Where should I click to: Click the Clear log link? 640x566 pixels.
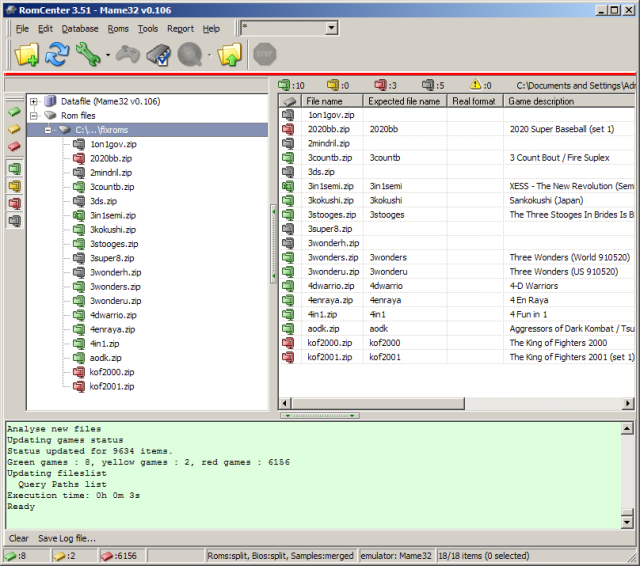[19, 539]
